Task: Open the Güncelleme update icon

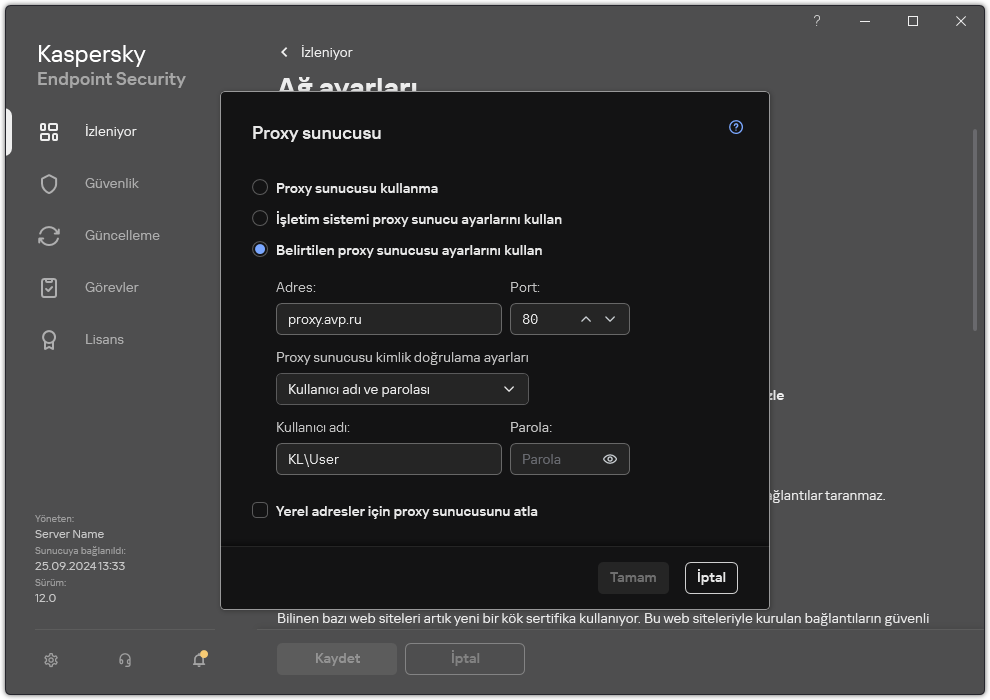Action: [48, 235]
